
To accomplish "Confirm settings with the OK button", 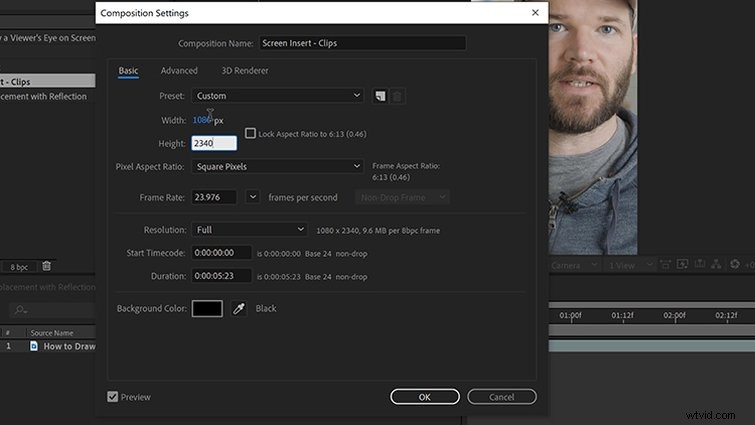I will 425,397.
